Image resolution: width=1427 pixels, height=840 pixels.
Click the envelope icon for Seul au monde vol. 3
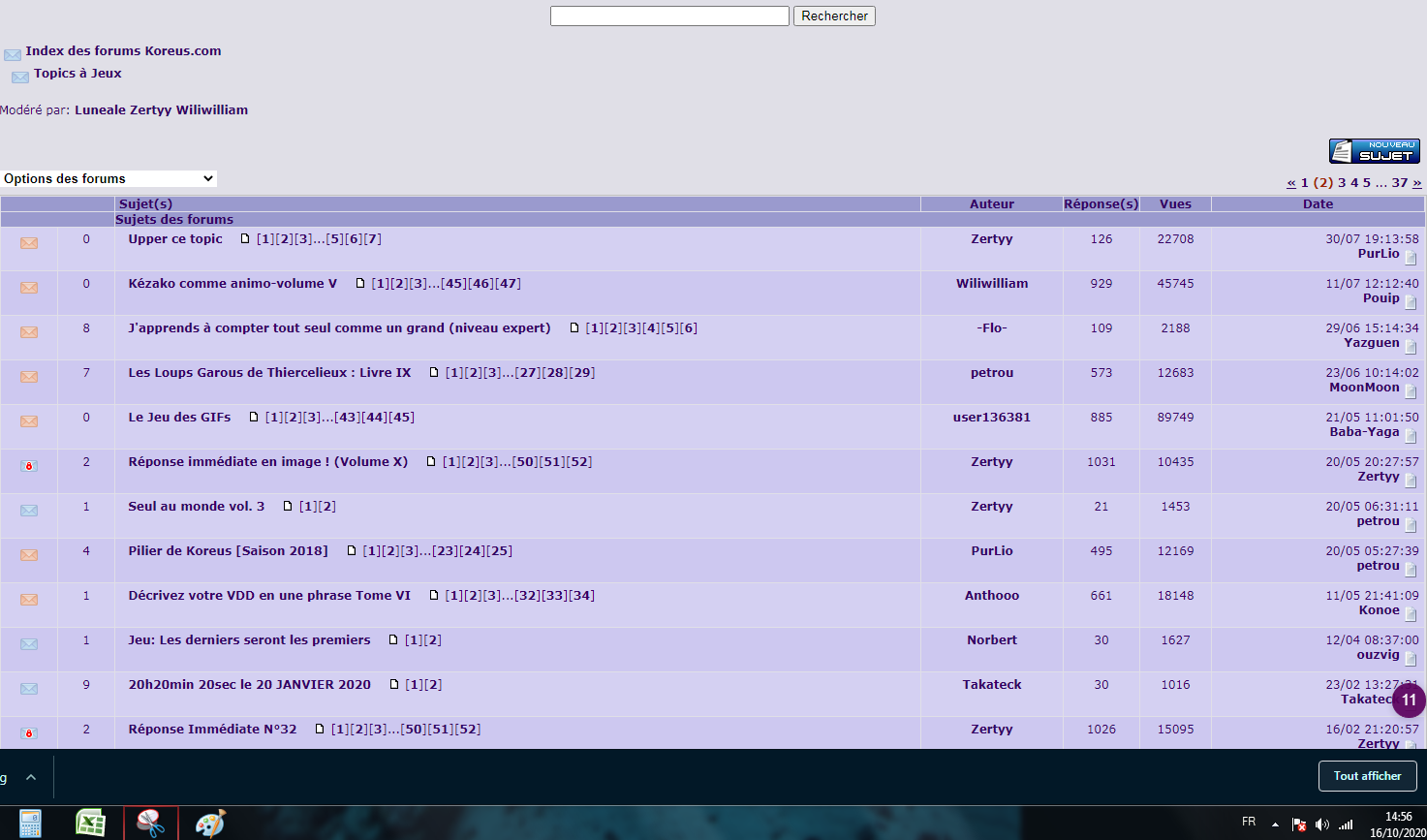pos(29,511)
